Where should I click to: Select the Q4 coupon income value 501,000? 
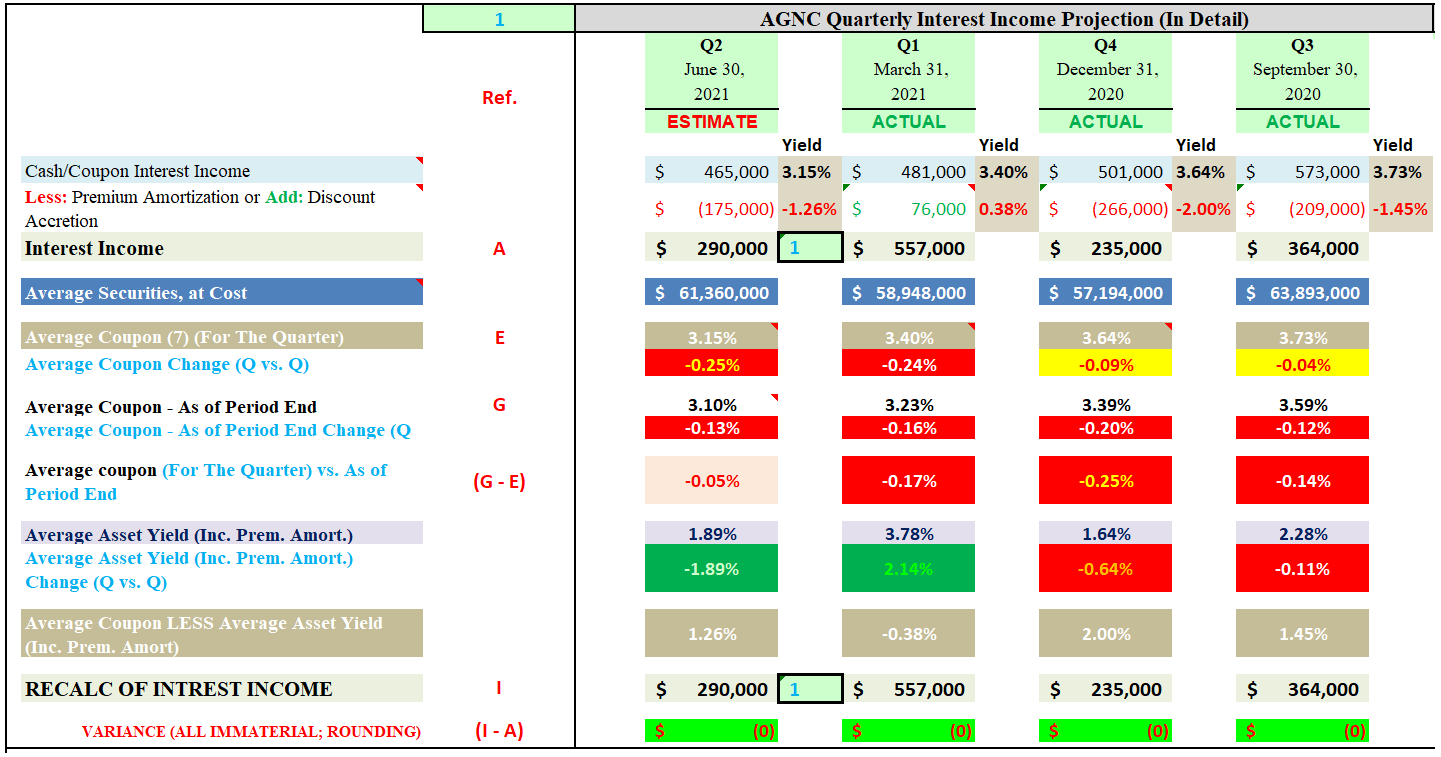click(x=1105, y=171)
